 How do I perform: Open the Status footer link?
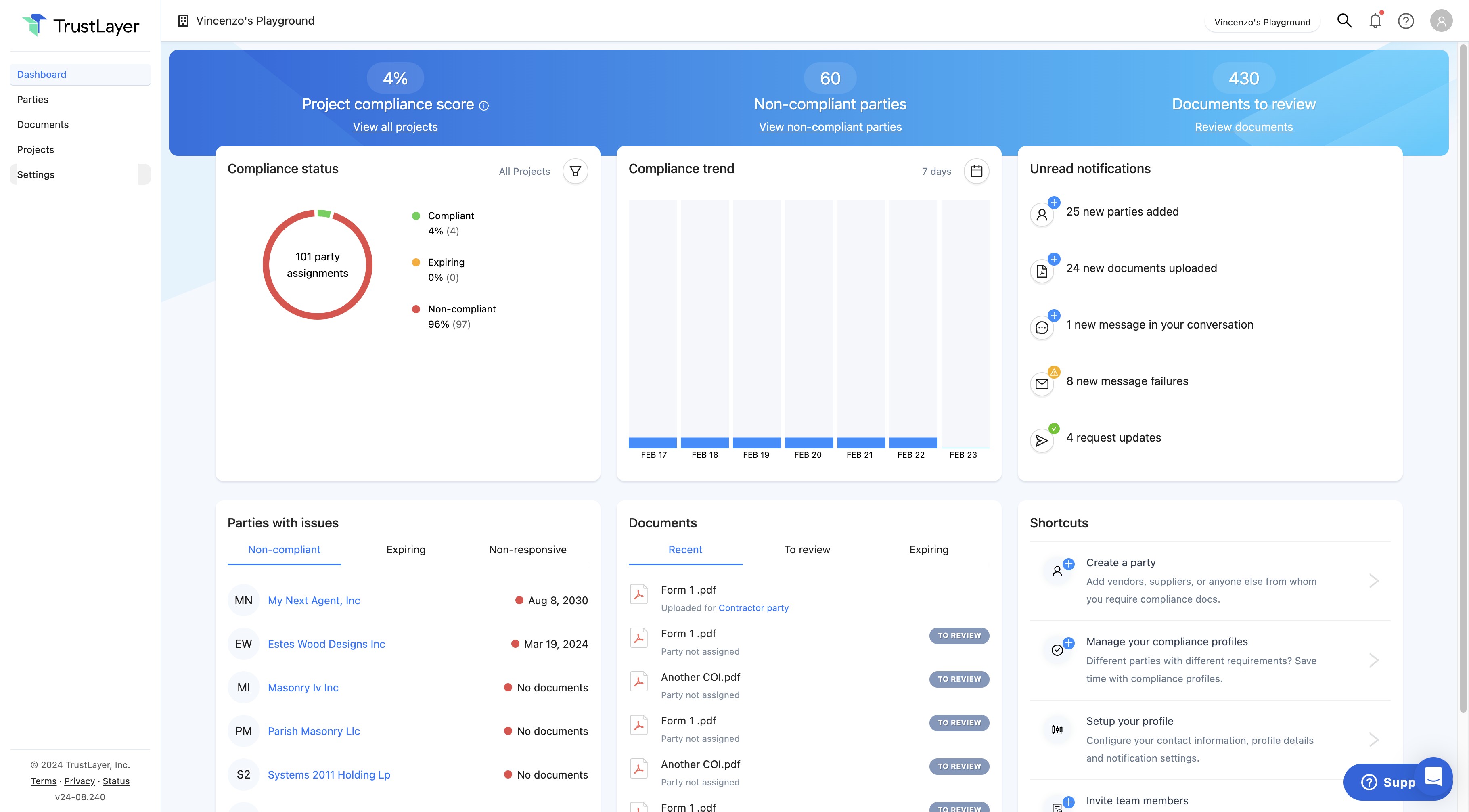[116, 781]
